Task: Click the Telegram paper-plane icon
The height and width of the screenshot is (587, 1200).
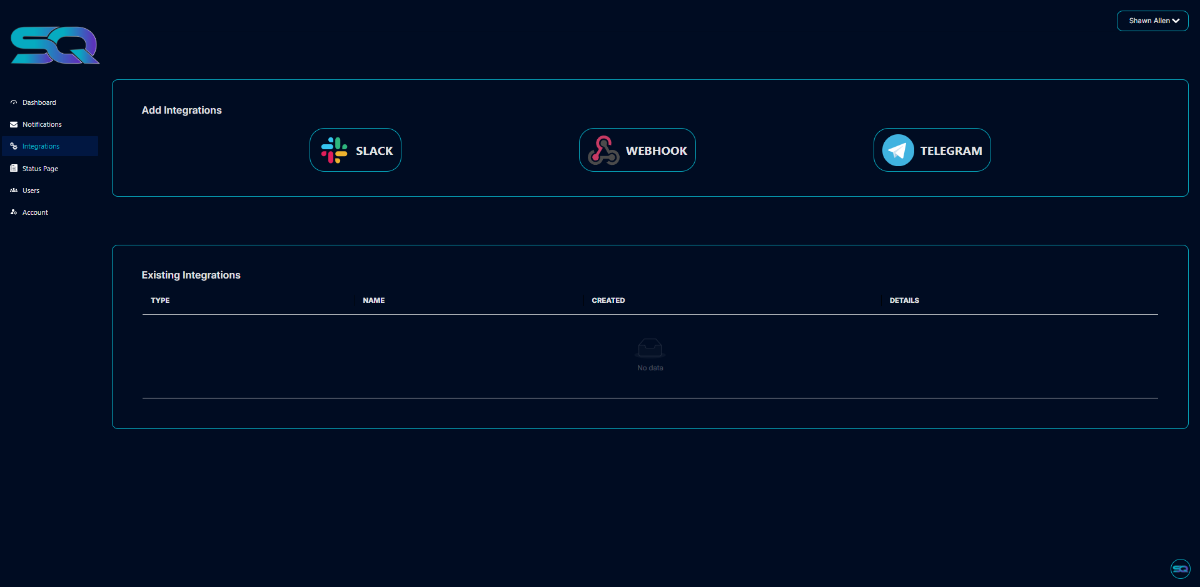Action: pos(898,151)
